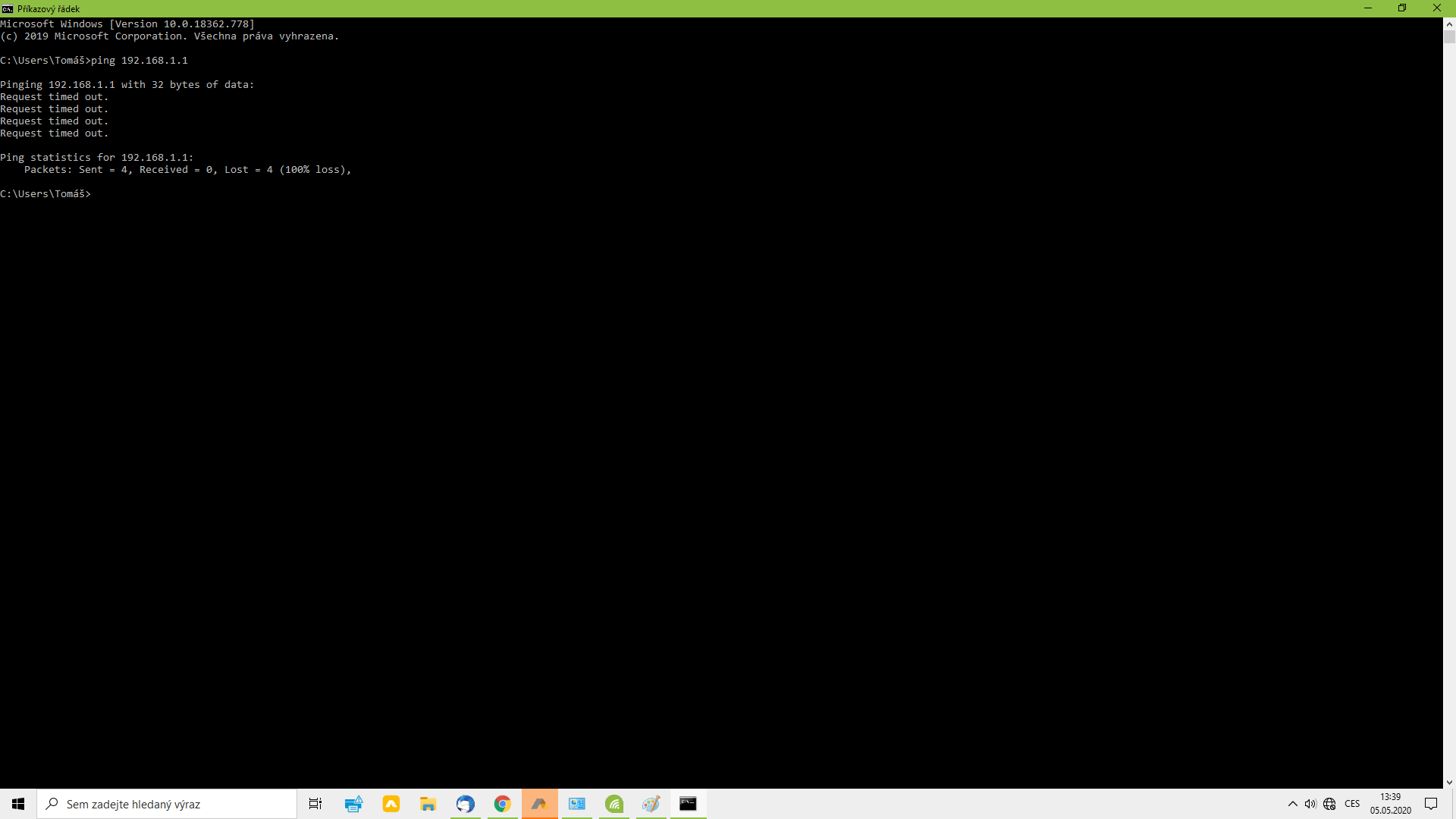Click the Windows Start button
This screenshot has width=1456, height=819.
pyautogui.click(x=18, y=804)
